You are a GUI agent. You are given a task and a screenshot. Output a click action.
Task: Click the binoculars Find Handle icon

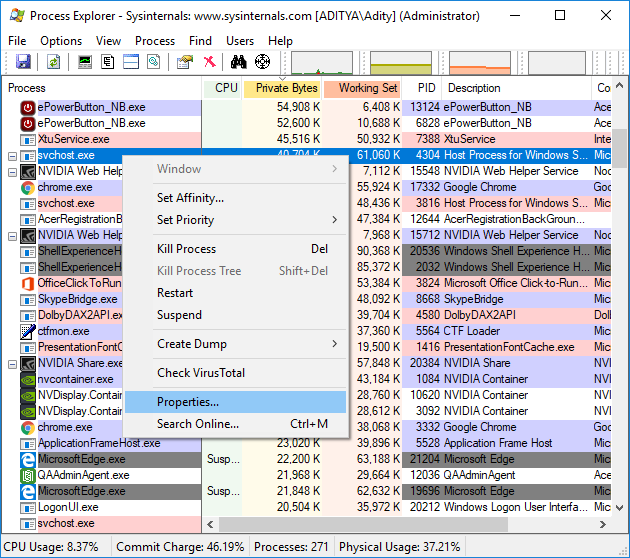pos(238,62)
